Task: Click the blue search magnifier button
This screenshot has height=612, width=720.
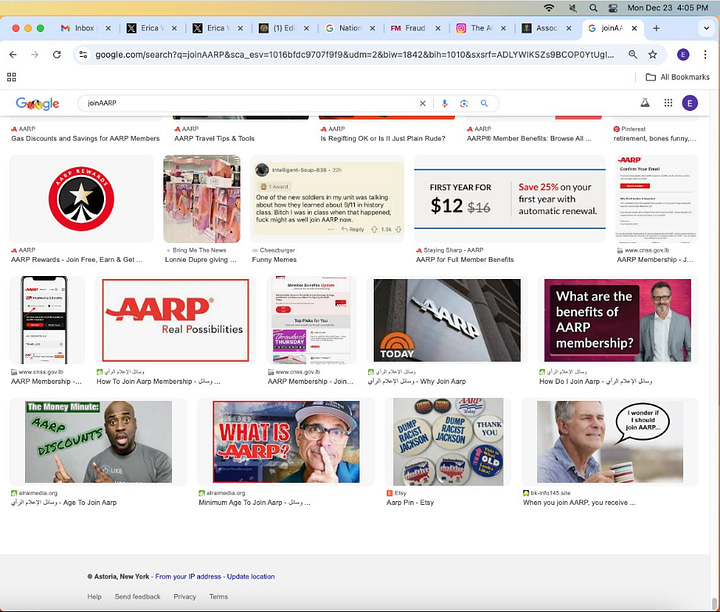Action: tap(484, 103)
